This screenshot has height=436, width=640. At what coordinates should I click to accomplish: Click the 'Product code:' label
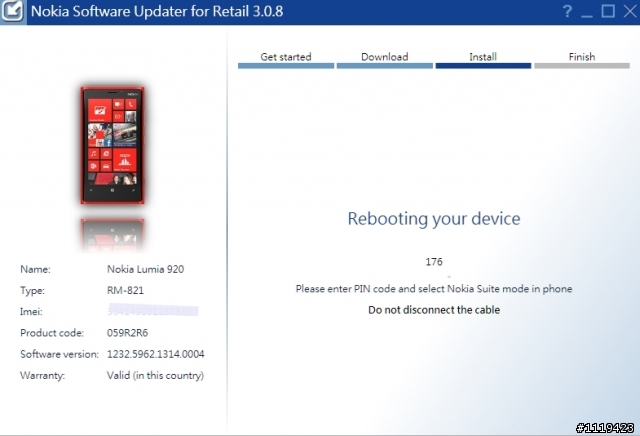(52, 333)
